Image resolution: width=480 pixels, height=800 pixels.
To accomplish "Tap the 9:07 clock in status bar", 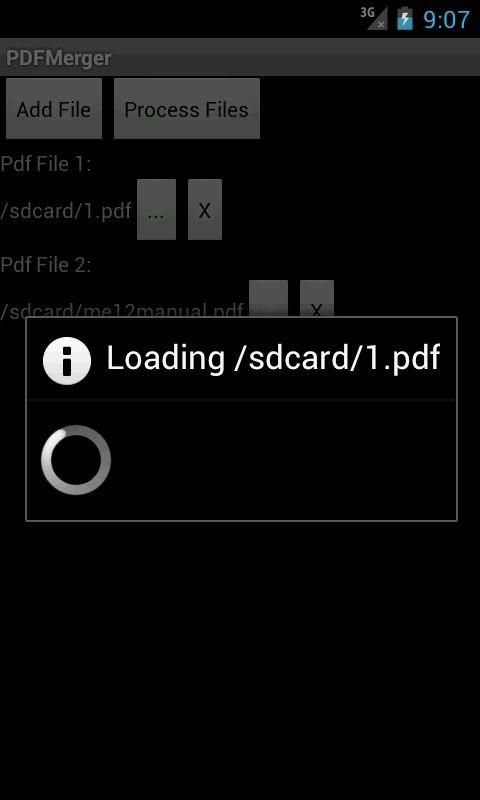I will click(446, 20).
